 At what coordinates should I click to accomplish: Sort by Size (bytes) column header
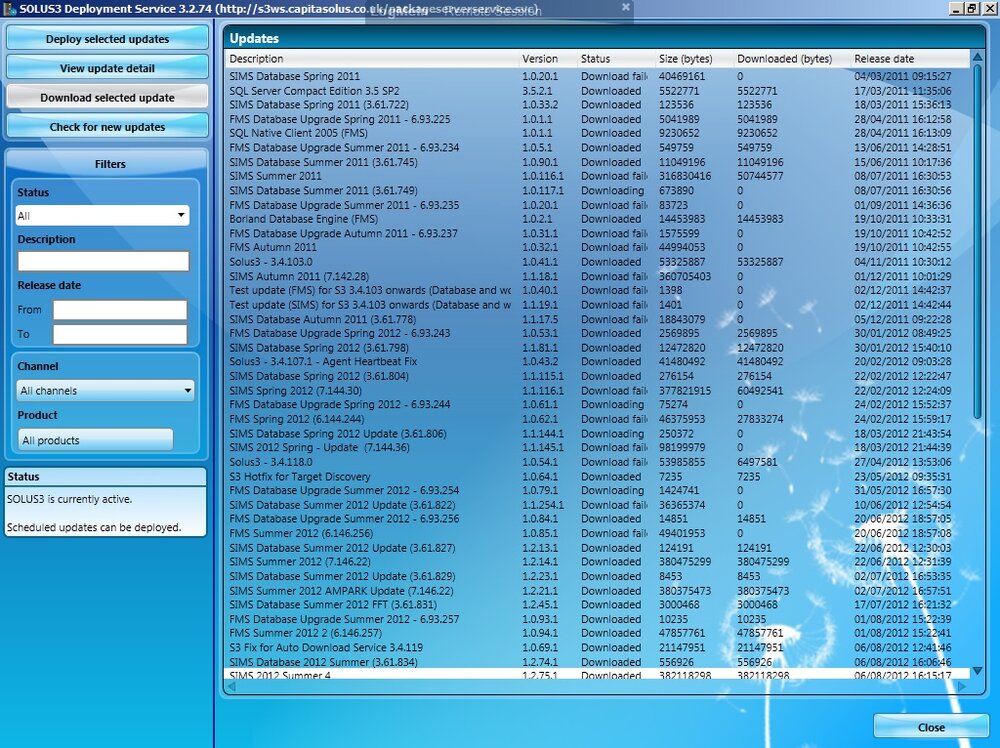[694, 59]
